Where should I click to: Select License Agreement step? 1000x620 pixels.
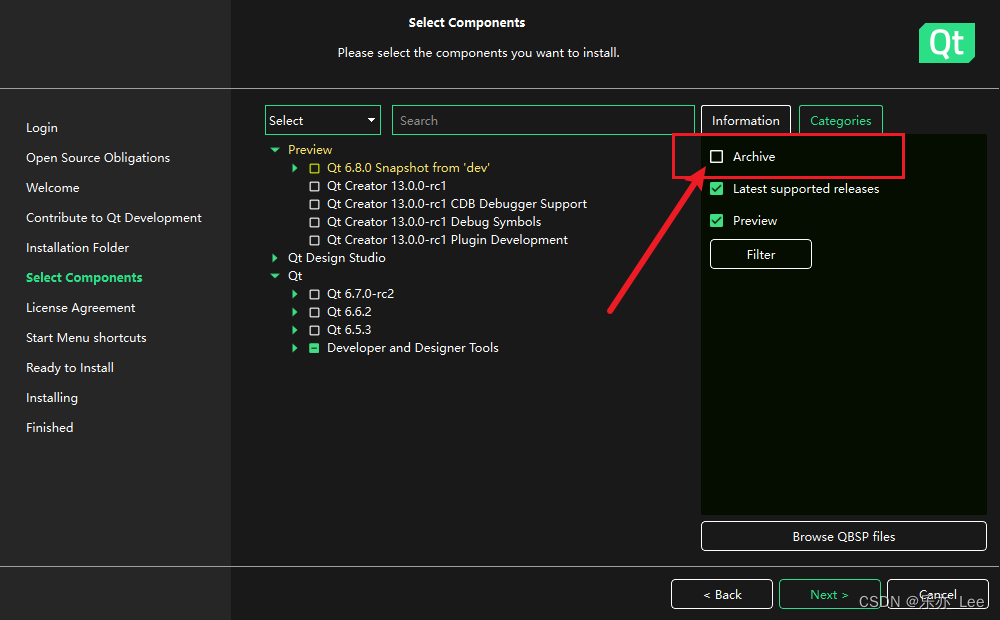(x=80, y=307)
